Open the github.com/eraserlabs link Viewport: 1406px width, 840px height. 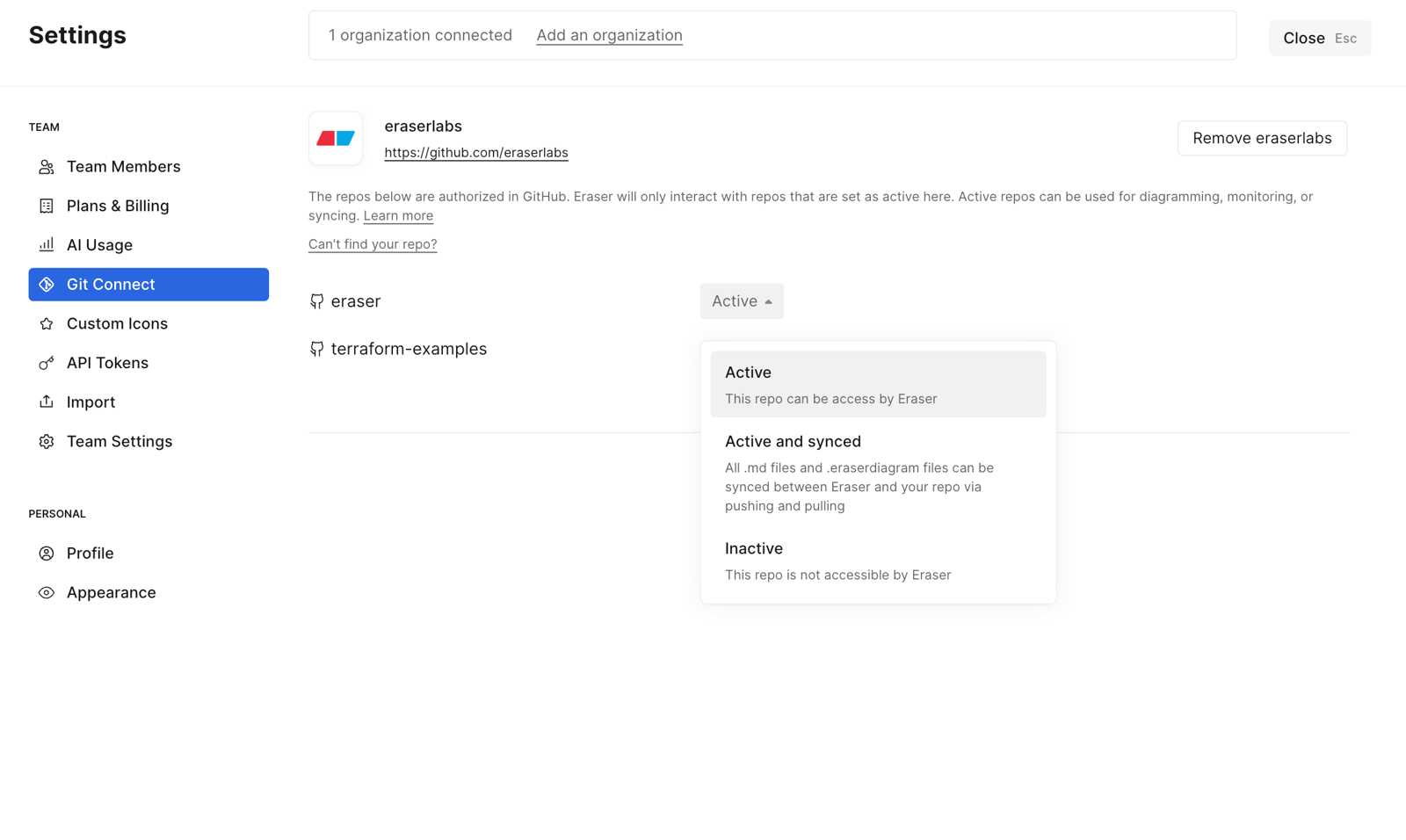pos(476,152)
